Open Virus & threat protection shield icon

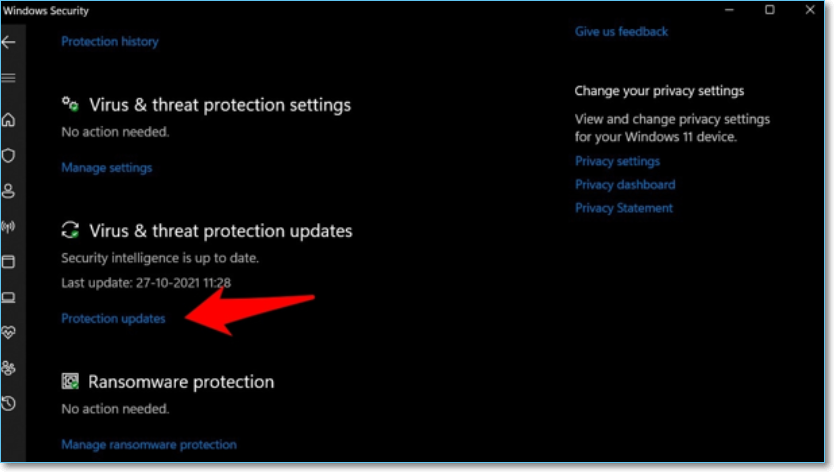coord(9,155)
